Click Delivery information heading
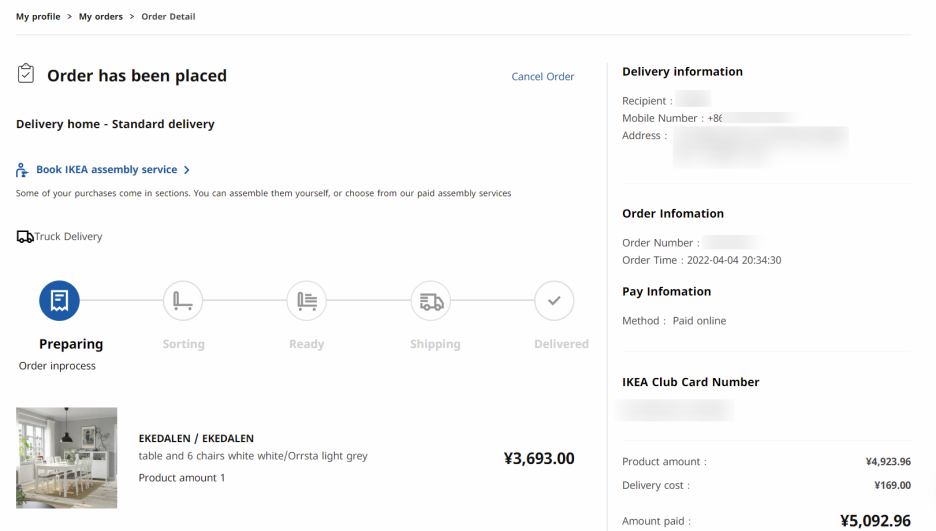 click(x=682, y=72)
